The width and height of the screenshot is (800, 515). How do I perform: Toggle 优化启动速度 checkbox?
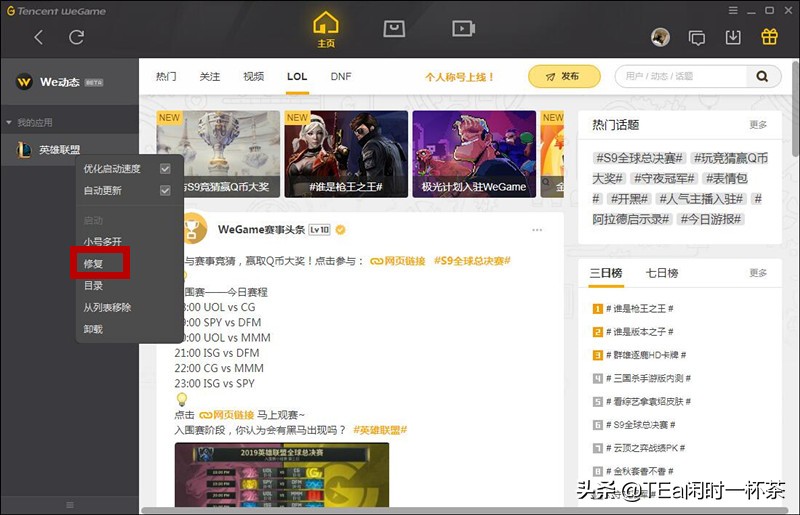(x=165, y=168)
